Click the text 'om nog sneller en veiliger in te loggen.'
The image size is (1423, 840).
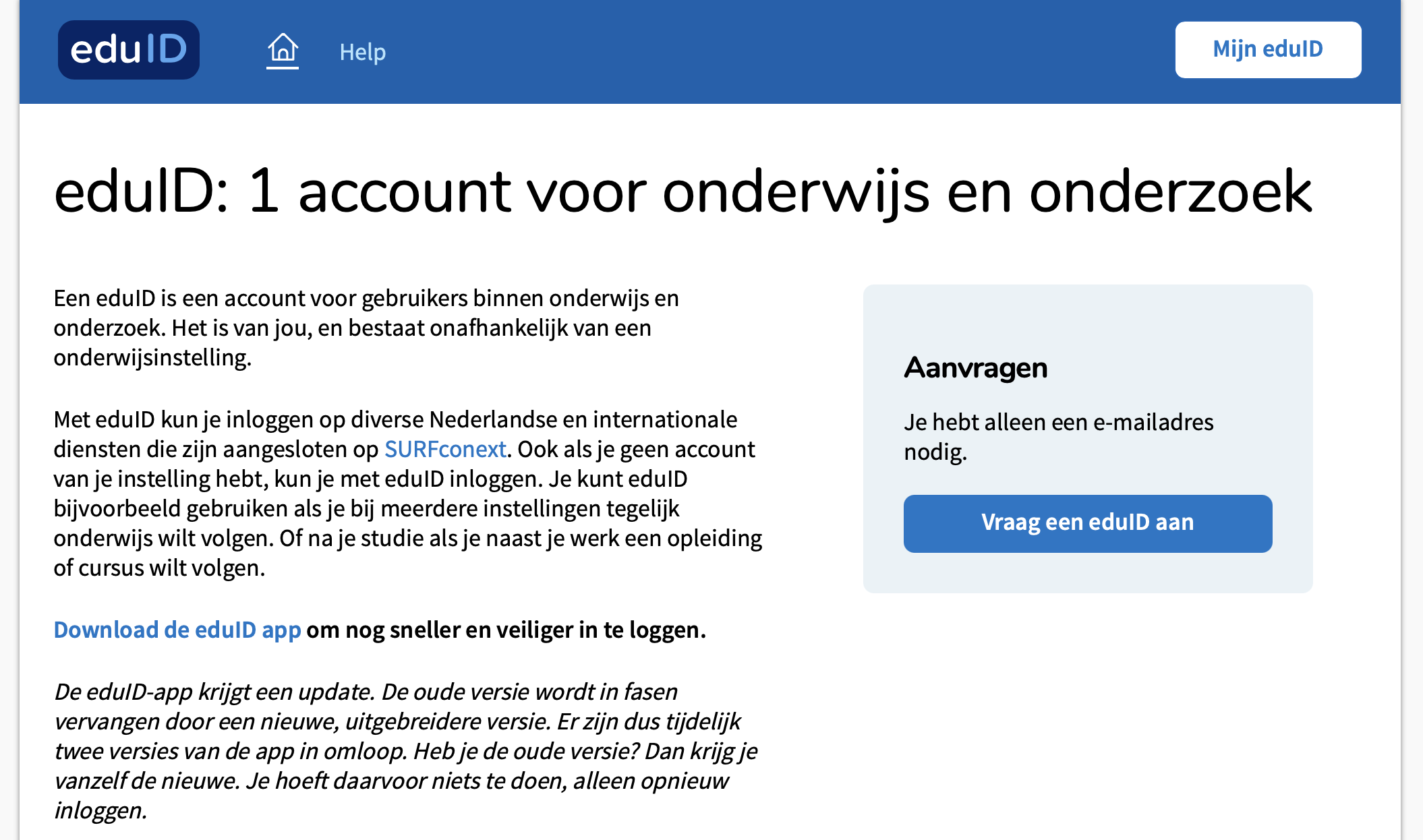[506, 630]
